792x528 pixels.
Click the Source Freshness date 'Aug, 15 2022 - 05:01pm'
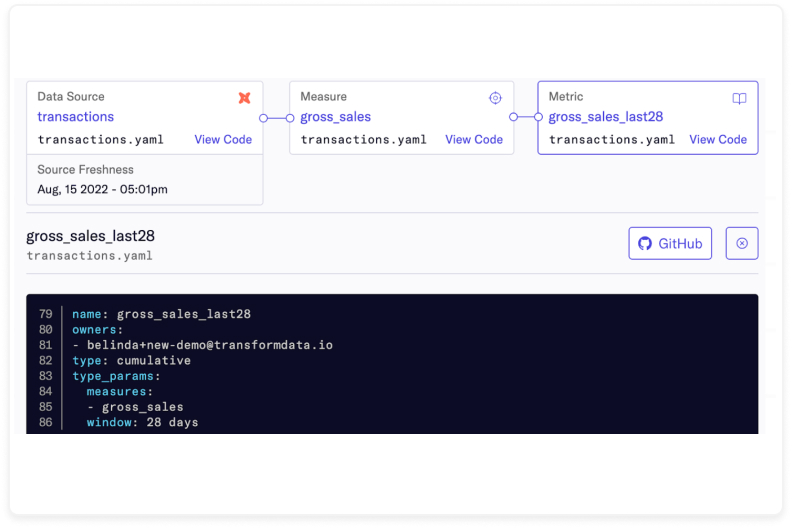click(x=103, y=189)
